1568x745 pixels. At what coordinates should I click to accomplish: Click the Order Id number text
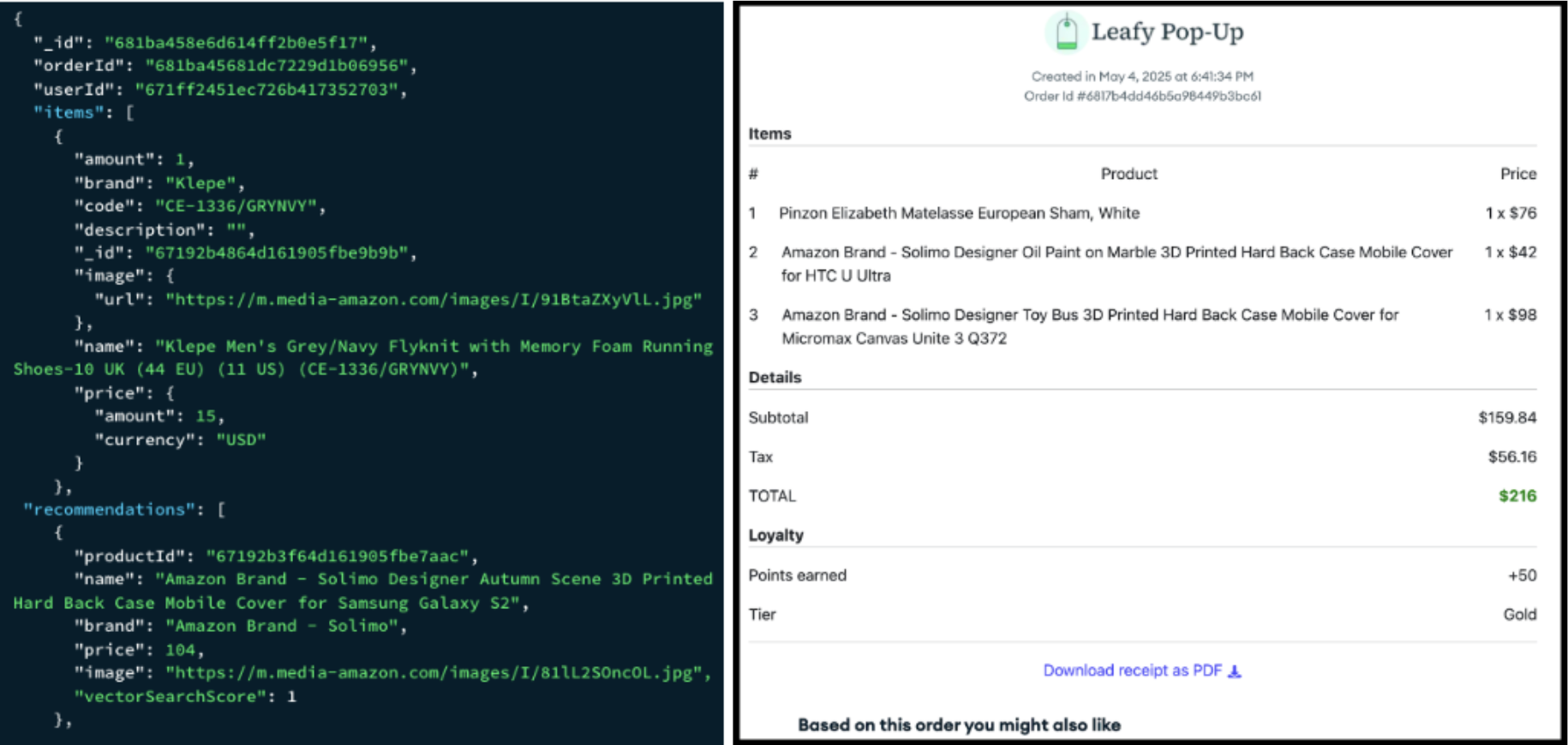tap(1142, 96)
